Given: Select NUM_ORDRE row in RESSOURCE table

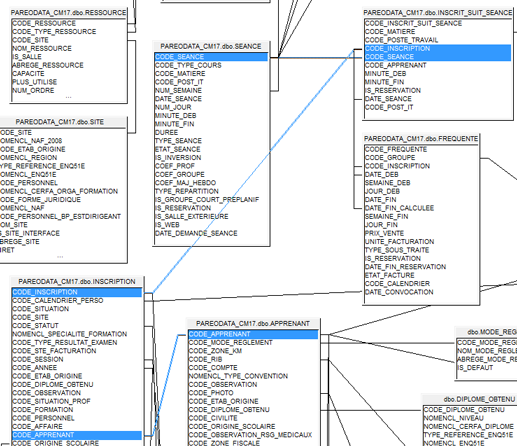Looking at the screenshot, I should (33, 91).
